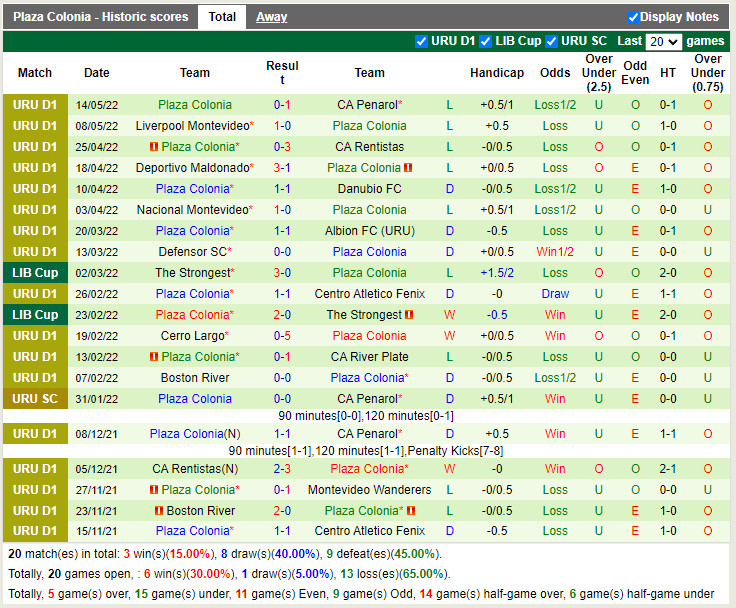Click red card icon in Montevideo Wanderers match row

(x=154, y=490)
